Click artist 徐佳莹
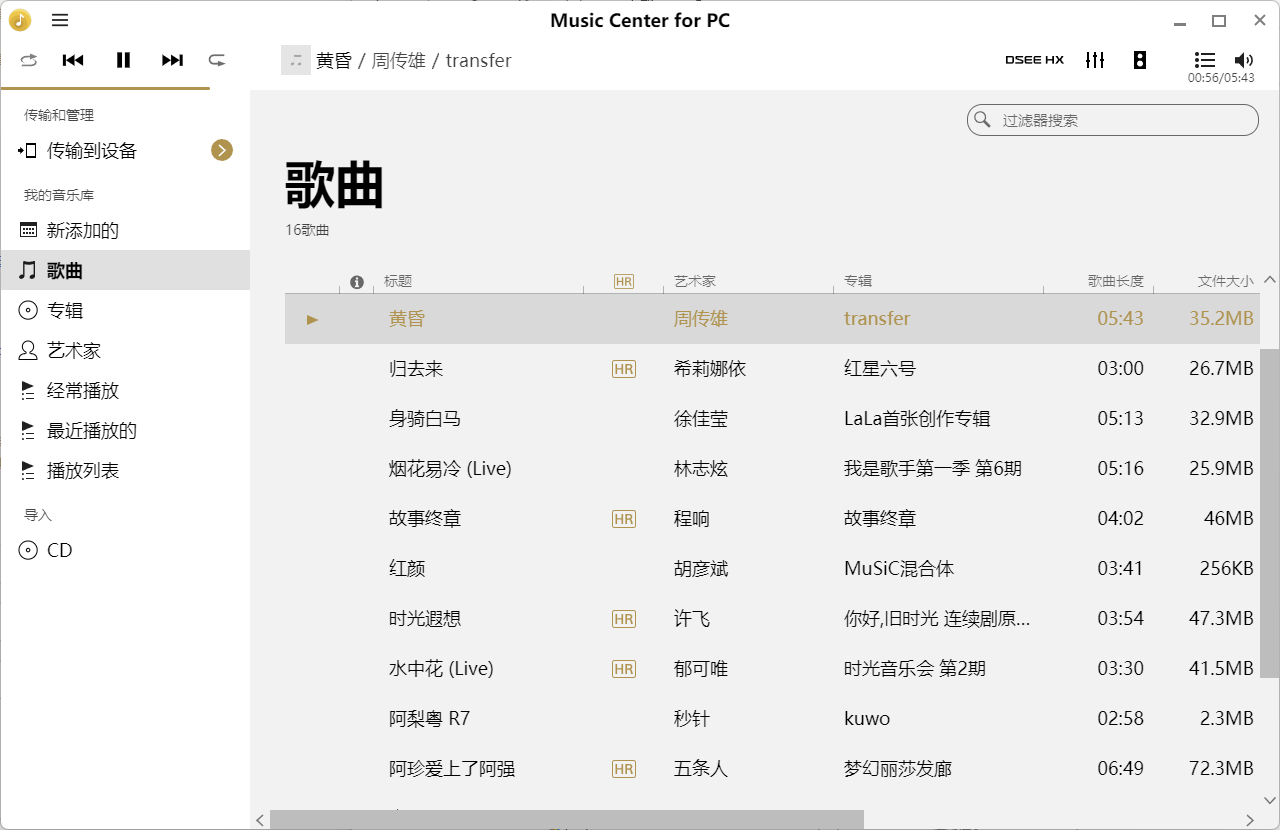This screenshot has height=830, width=1280. [701, 419]
